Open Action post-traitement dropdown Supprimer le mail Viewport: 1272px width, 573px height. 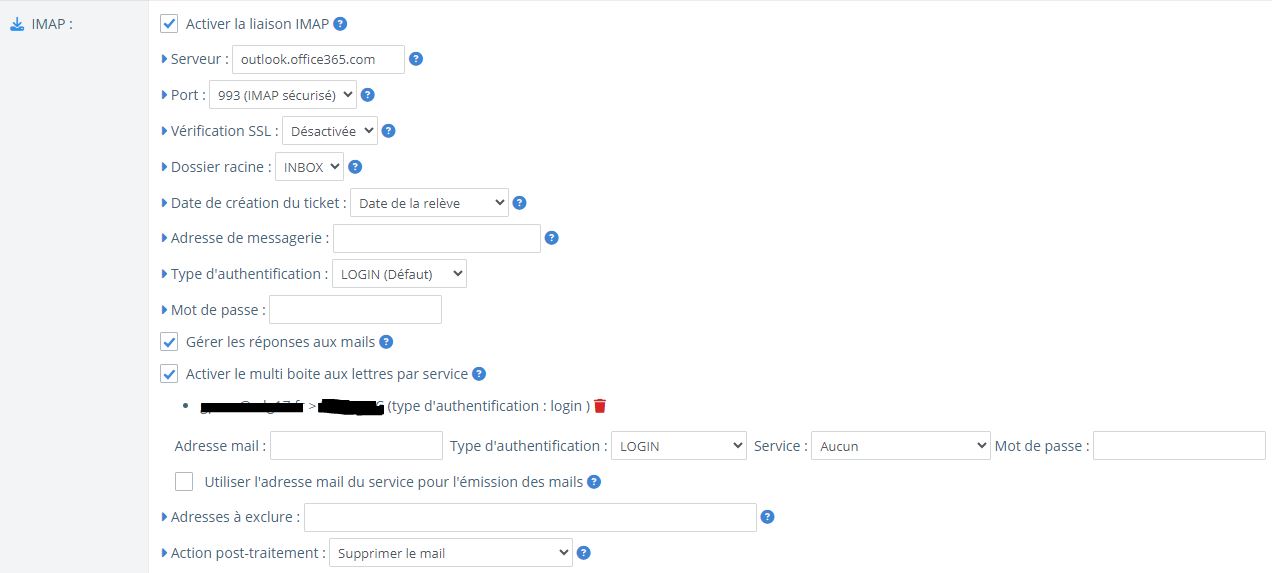coord(451,553)
